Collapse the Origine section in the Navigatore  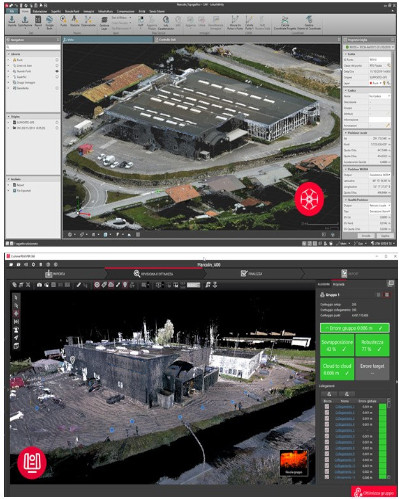pyautogui.click(x=9, y=117)
